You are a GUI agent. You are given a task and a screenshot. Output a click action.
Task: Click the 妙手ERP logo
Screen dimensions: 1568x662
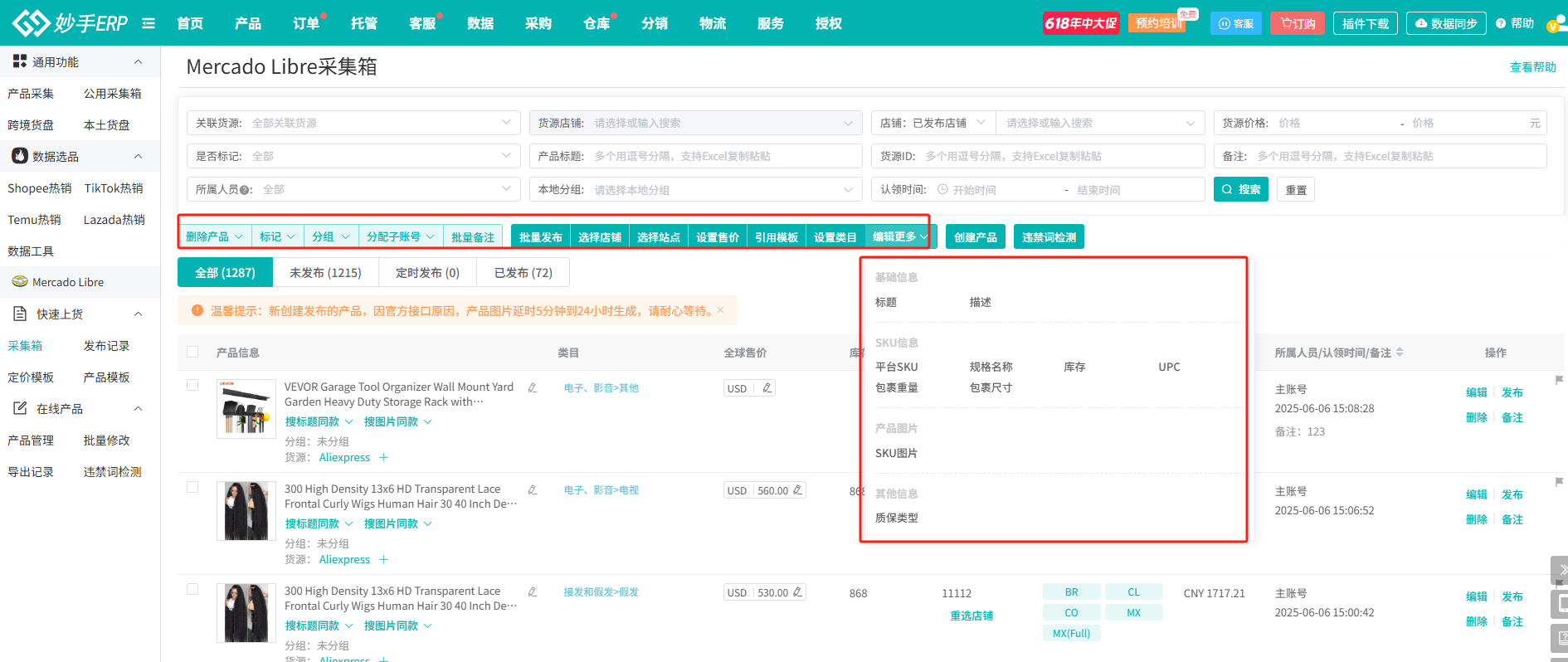71,23
